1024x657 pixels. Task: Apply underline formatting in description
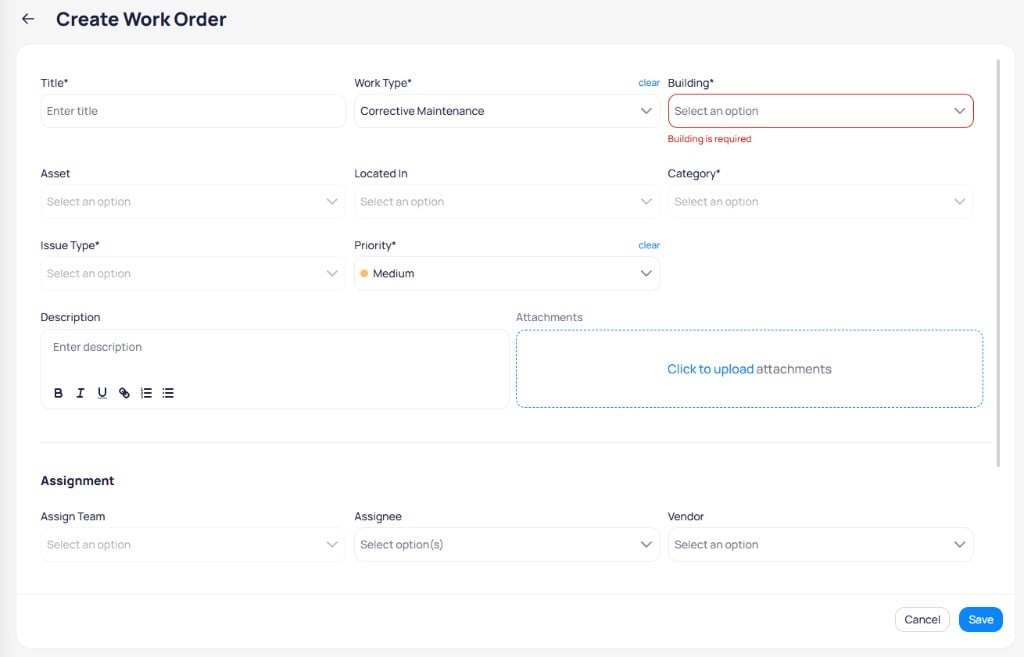click(102, 393)
